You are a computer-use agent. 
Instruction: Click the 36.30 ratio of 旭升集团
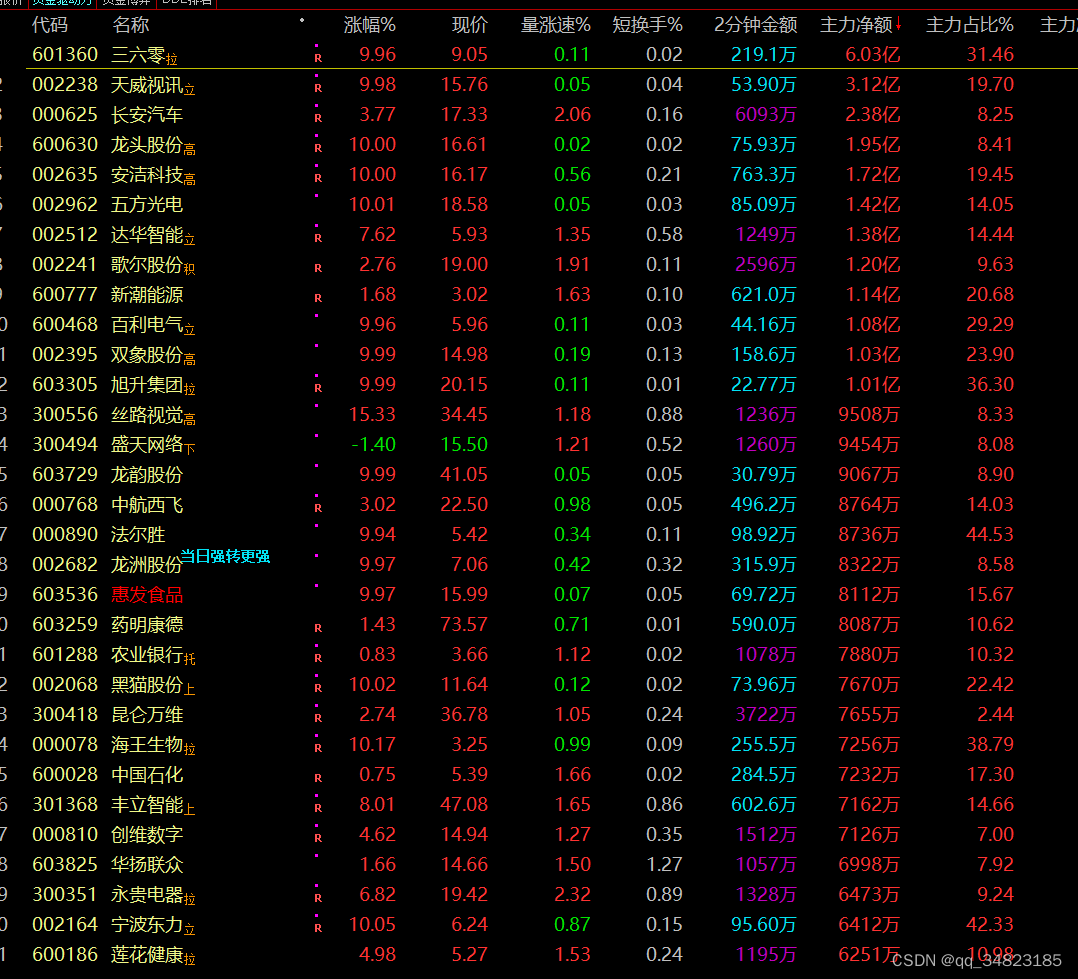990,384
